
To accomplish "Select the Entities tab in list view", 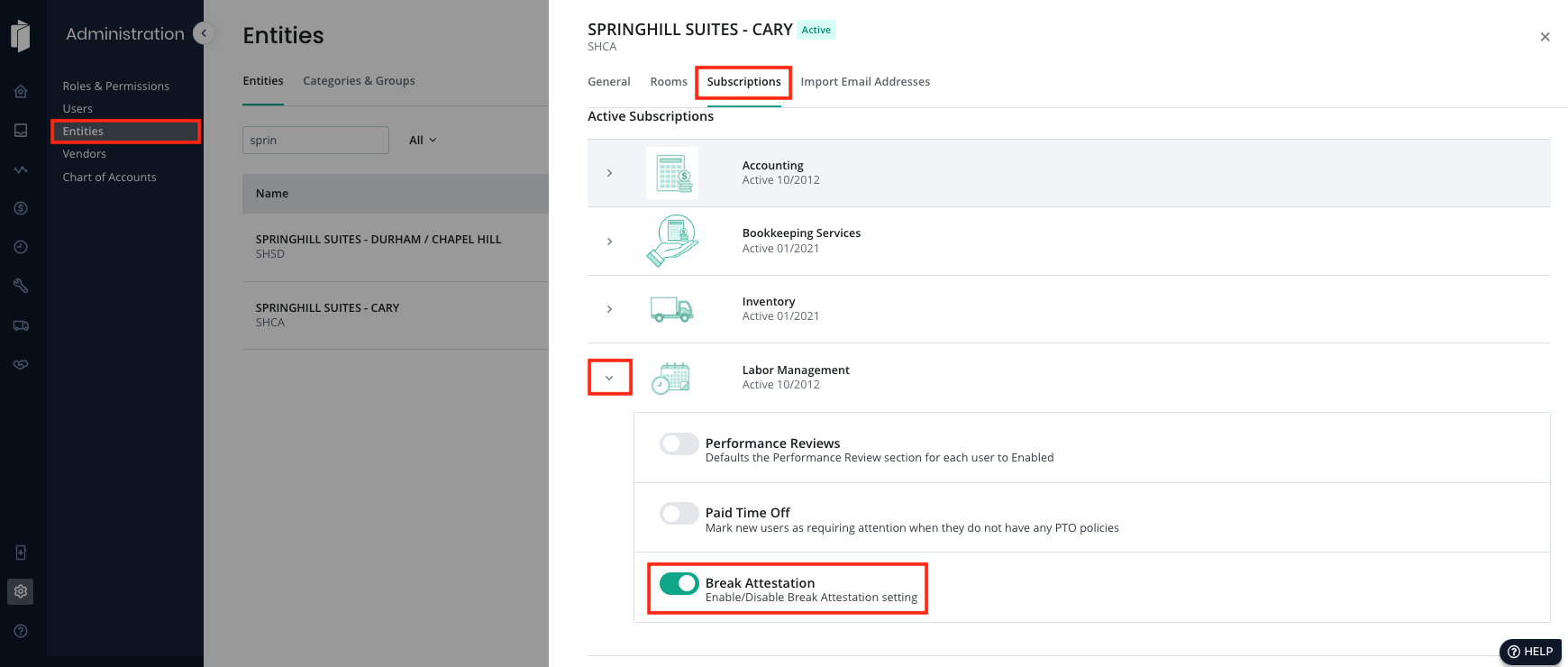I will click(x=263, y=81).
